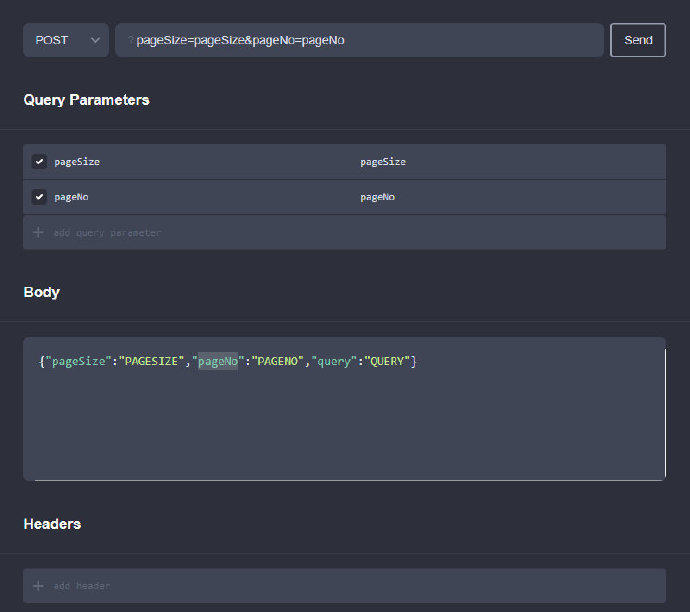Uncheck the pageSize parameter checkbox
Image resolution: width=690 pixels, height=612 pixels.
point(39,161)
